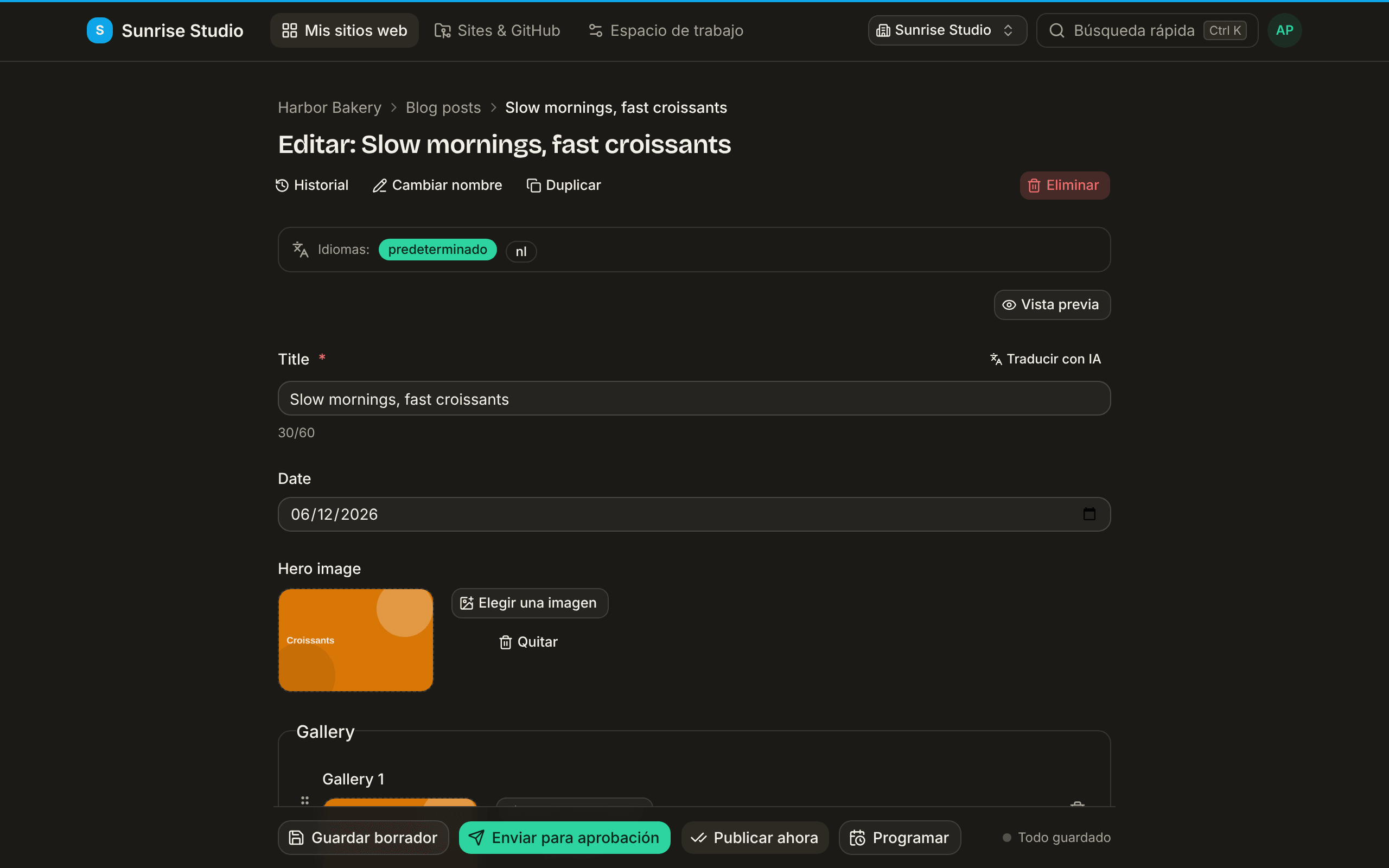The height and width of the screenshot is (868, 1389).
Task: Click the translate icon beside Idiomas
Action: (301, 250)
